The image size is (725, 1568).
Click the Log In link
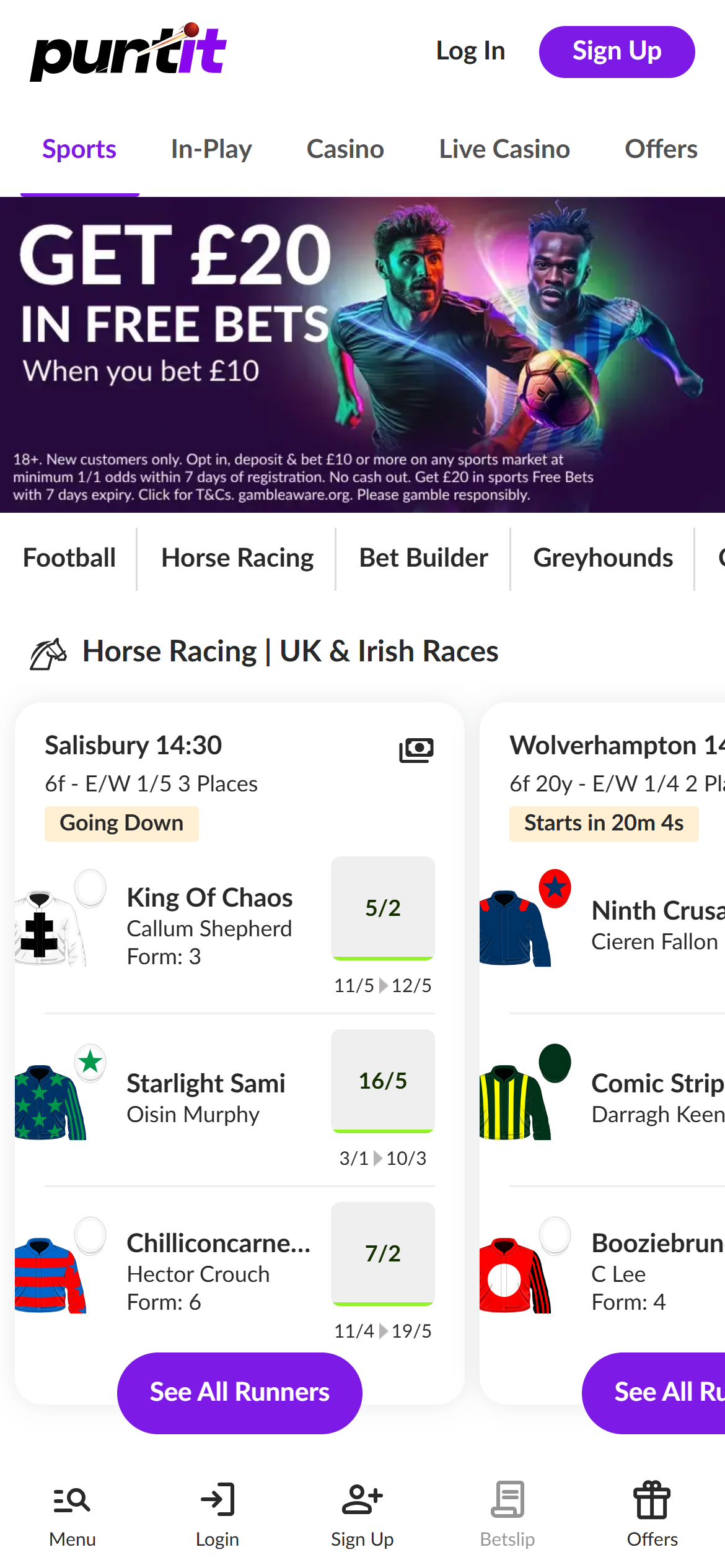click(x=470, y=51)
